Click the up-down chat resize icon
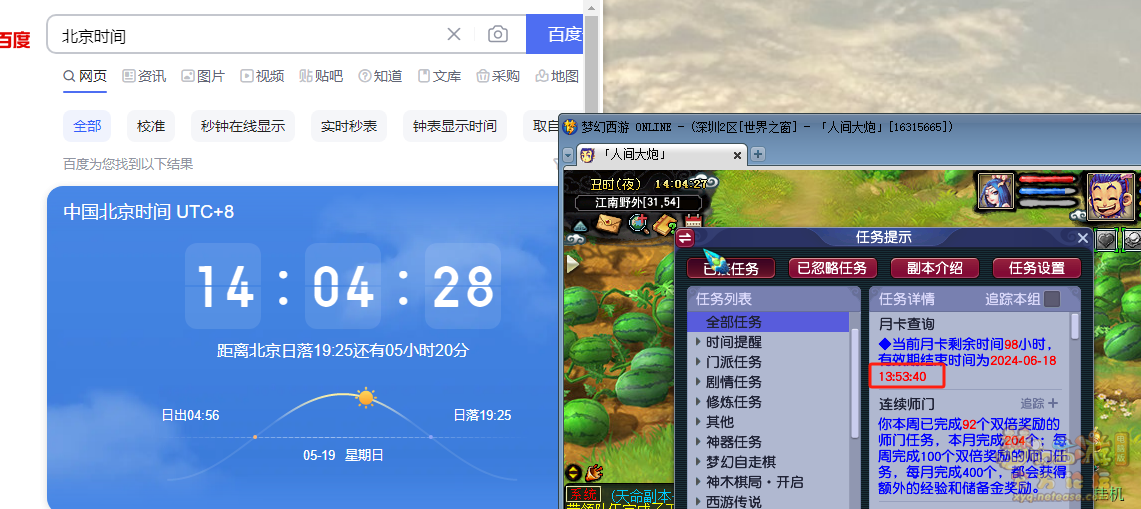The image size is (1141, 509). pyautogui.click(x=573, y=473)
